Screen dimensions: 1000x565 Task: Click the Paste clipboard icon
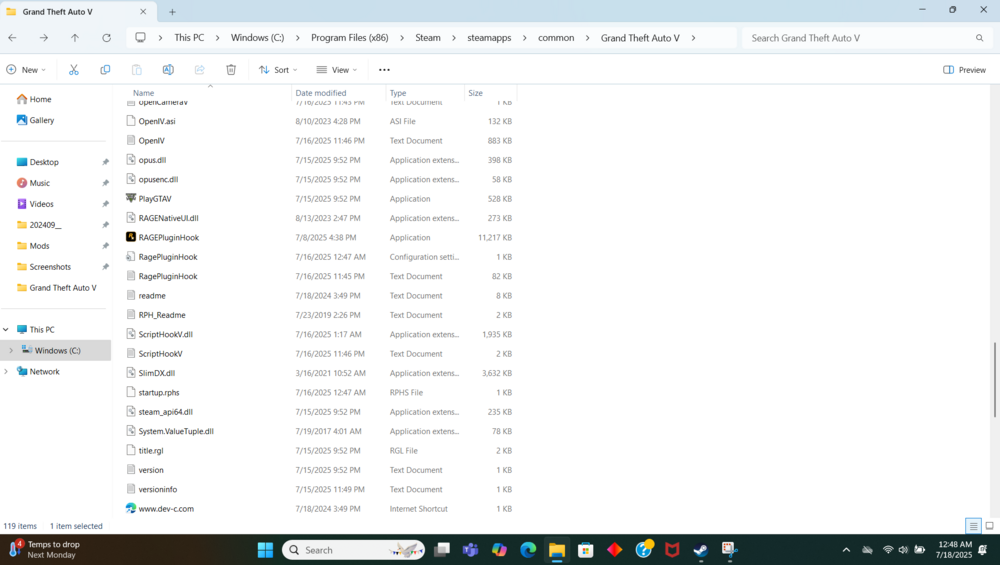click(x=136, y=70)
